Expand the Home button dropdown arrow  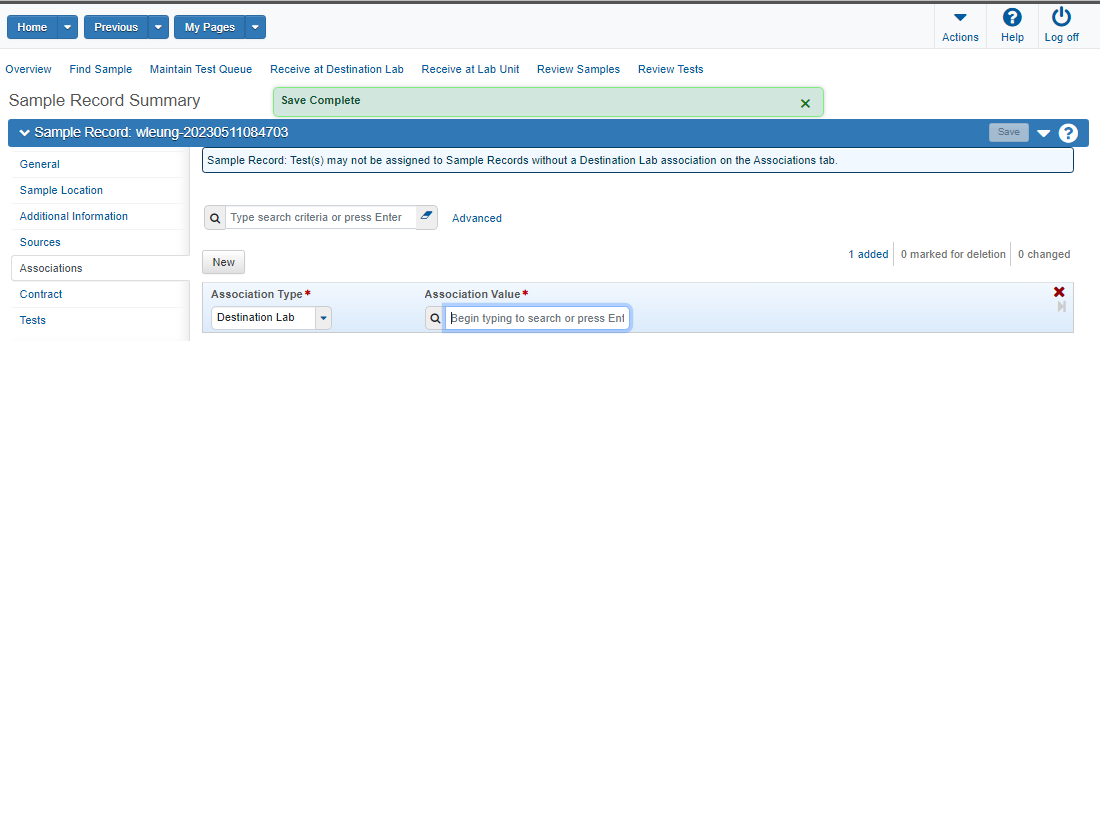[67, 27]
